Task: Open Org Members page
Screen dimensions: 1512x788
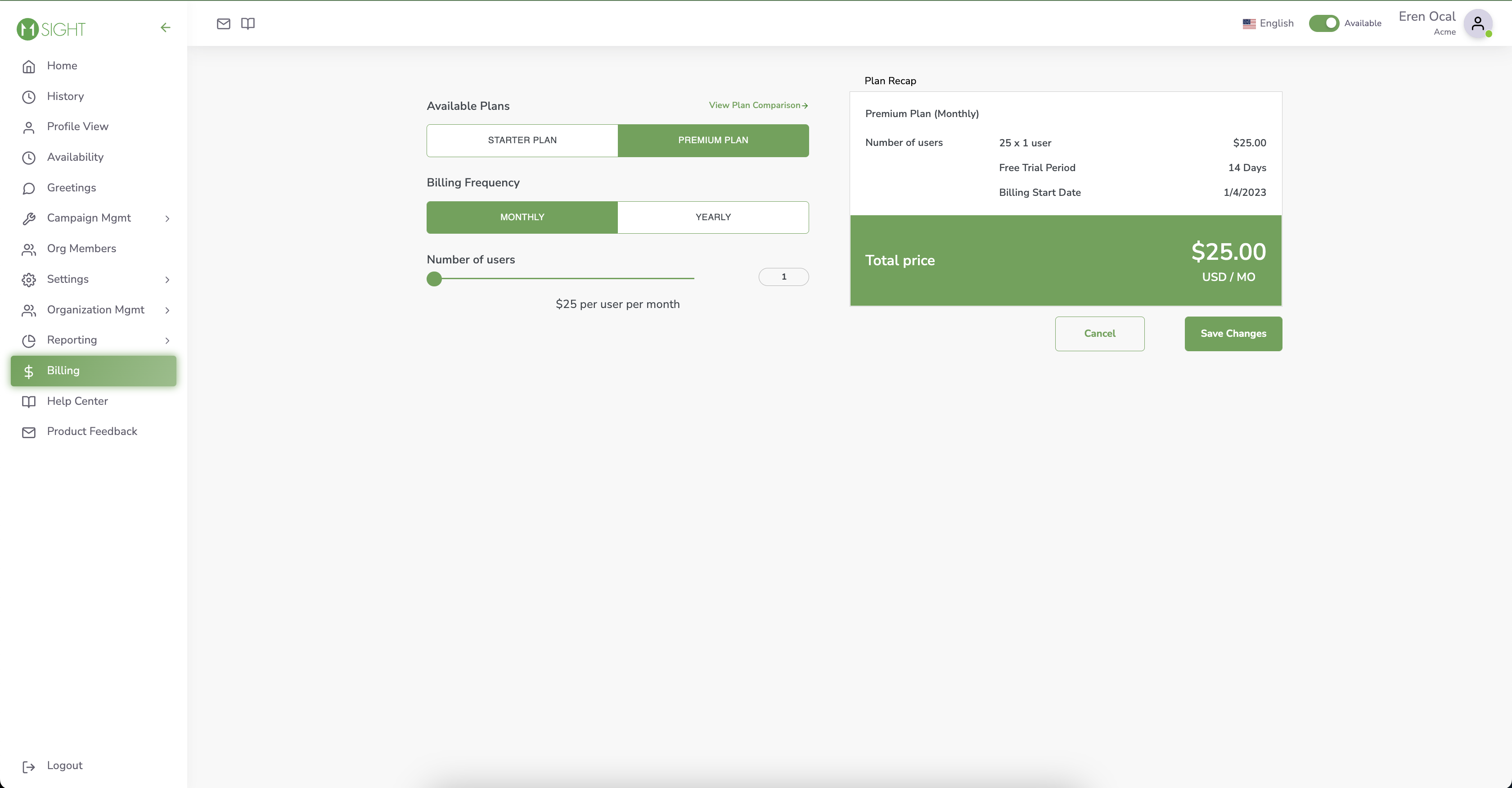Action: point(94,249)
